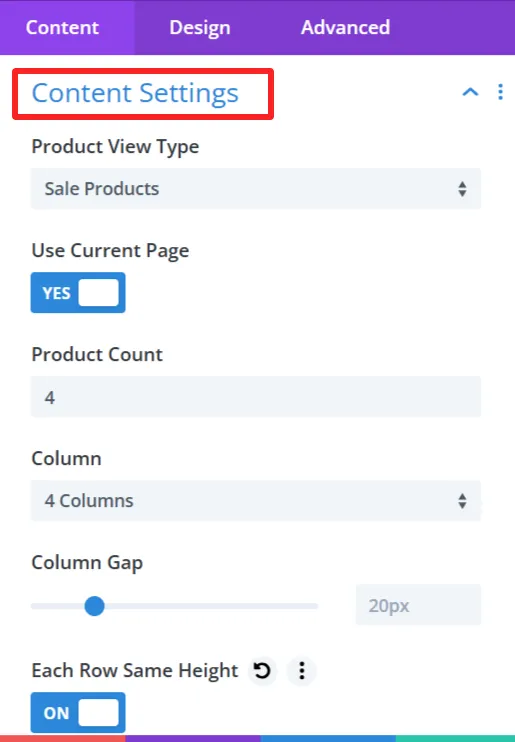Turn off the Each Row Same Height switch
This screenshot has height=742, width=515.
(x=78, y=712)
